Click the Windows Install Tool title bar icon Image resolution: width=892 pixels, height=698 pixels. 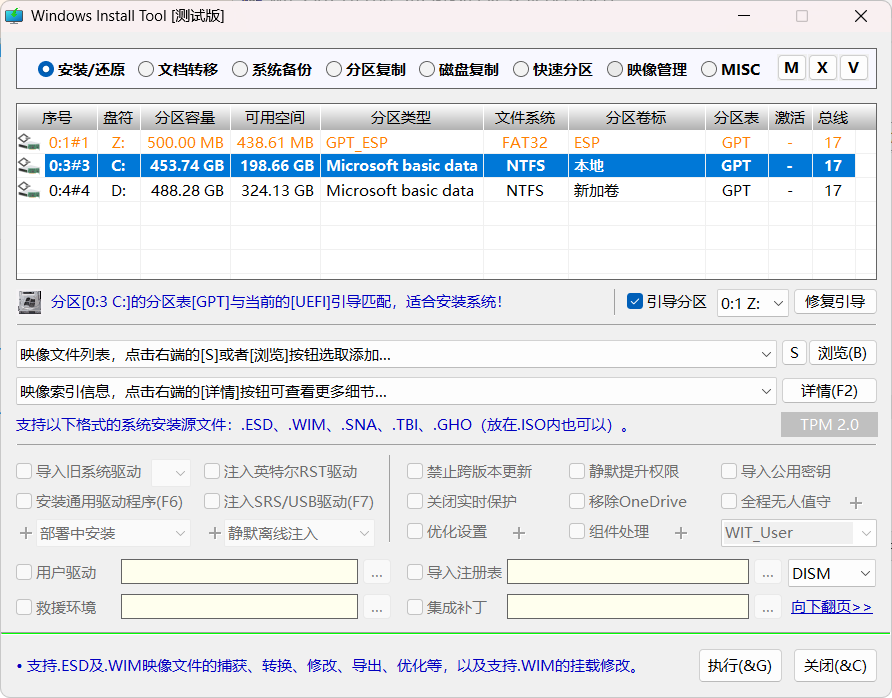coord(14,16)
